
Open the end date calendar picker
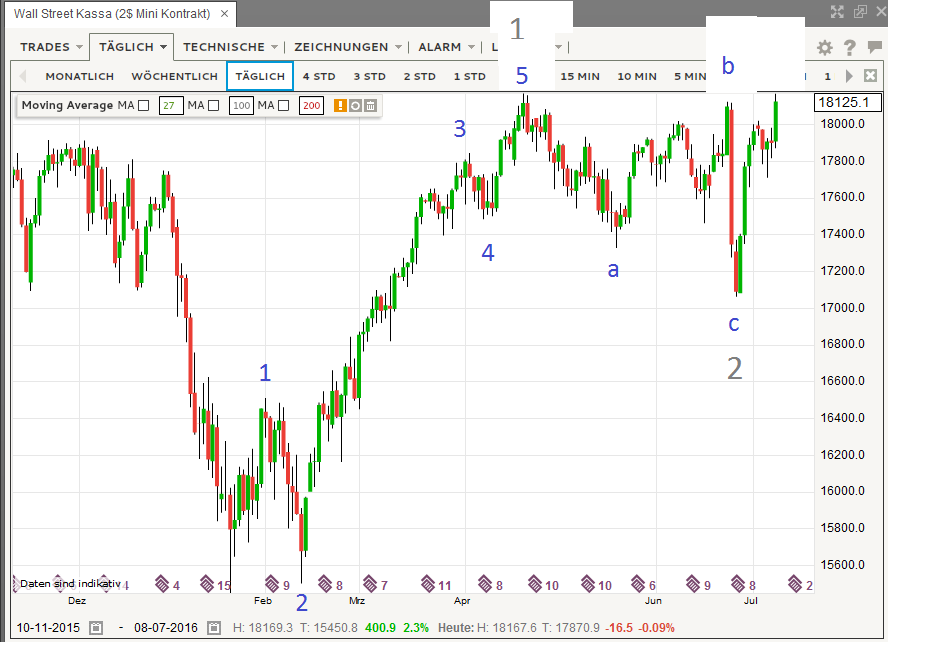214,628
